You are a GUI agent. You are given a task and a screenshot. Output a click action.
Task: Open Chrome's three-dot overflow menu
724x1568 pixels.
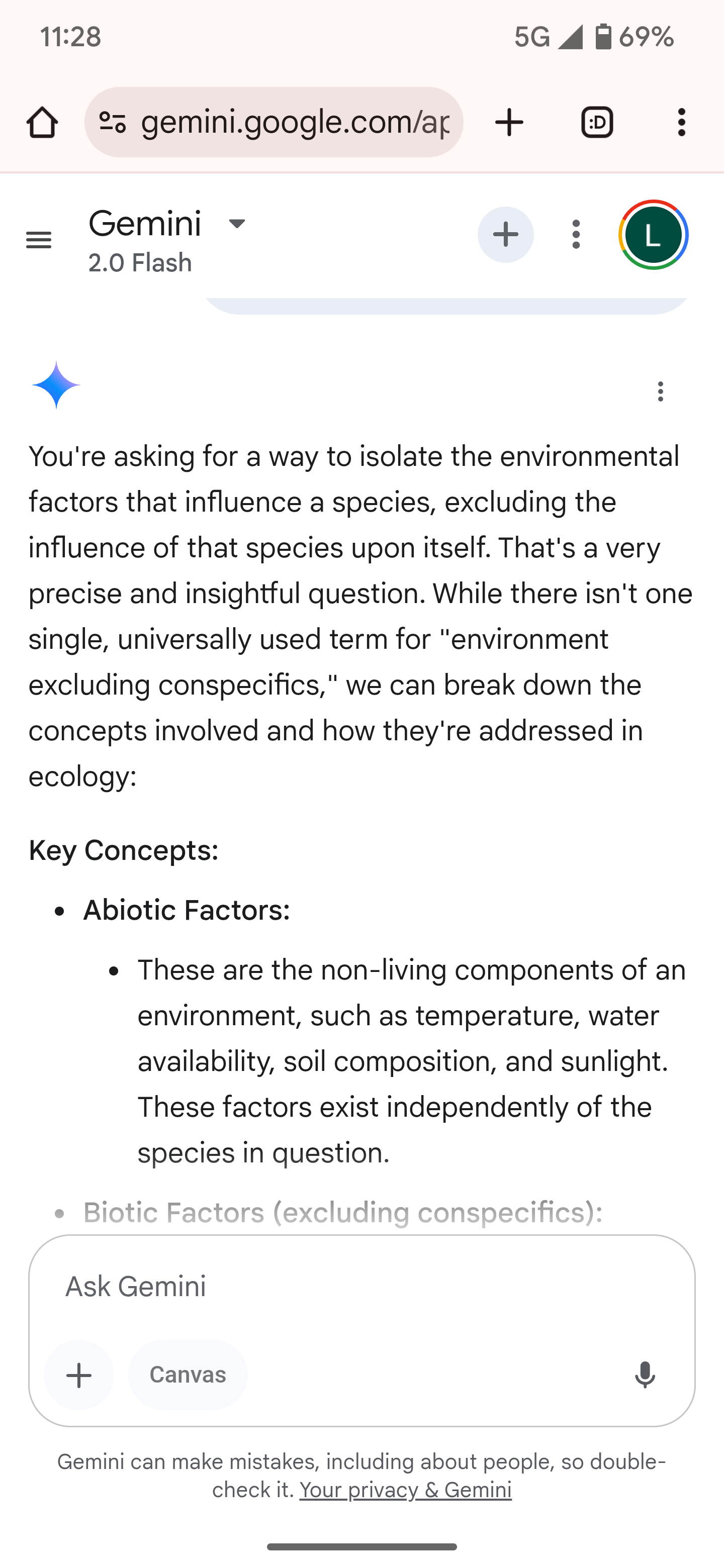tap(681, 122)
